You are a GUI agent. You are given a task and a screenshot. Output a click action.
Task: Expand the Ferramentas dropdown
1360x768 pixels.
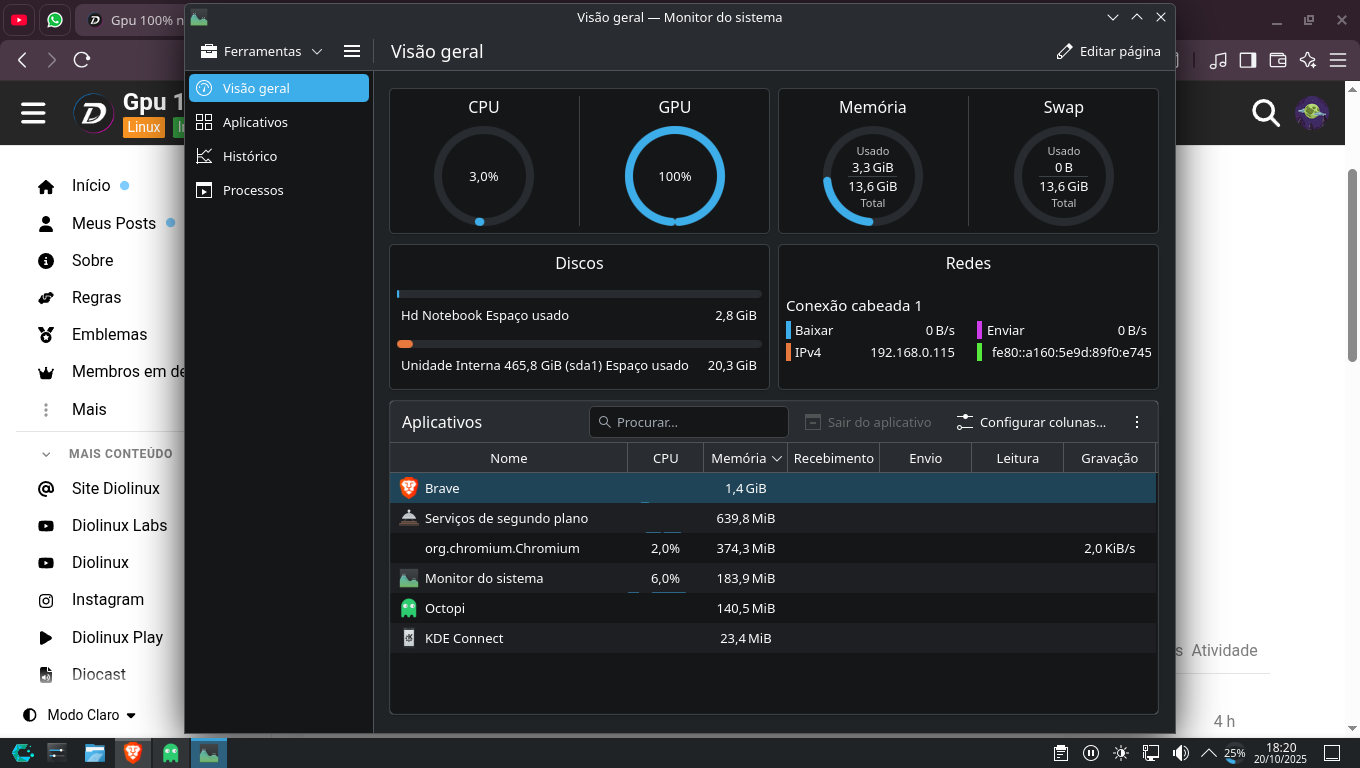[x=261, y=51]
